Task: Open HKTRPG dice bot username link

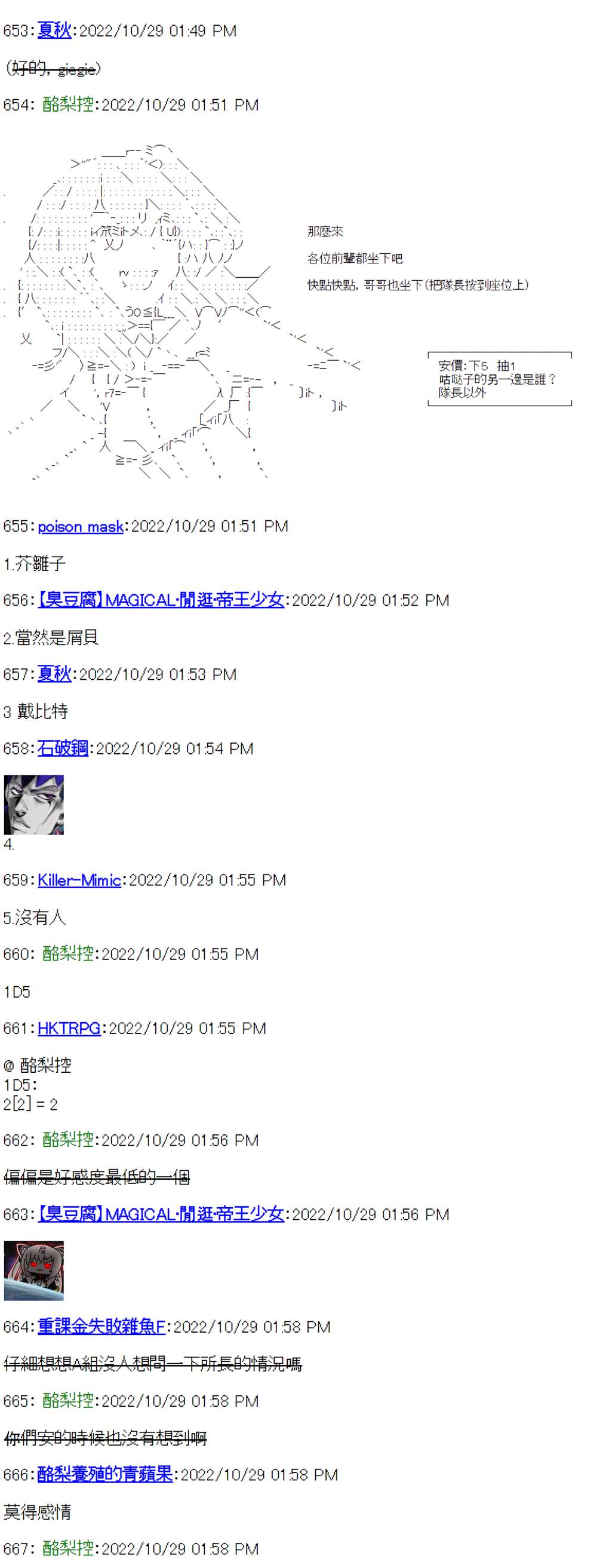Action: (x=69, y=1029)
